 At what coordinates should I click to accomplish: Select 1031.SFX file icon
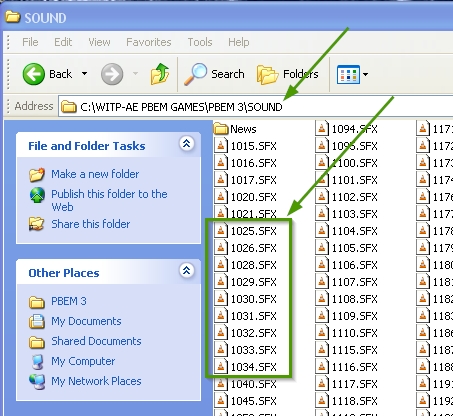(x=221, y=316)
